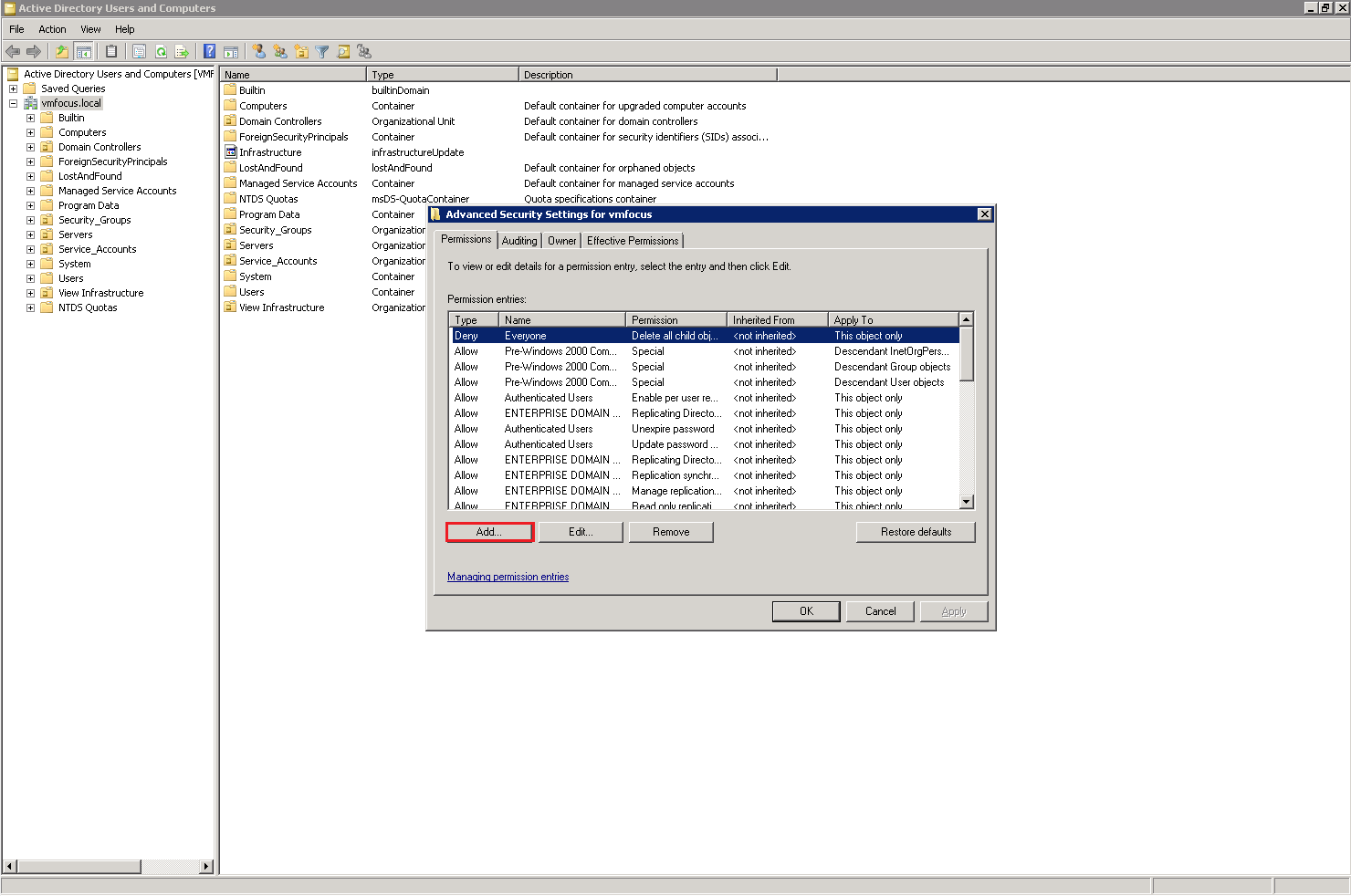Switch to the Auditing tab
The image size is (1351, 896).
tap(519, 241)
